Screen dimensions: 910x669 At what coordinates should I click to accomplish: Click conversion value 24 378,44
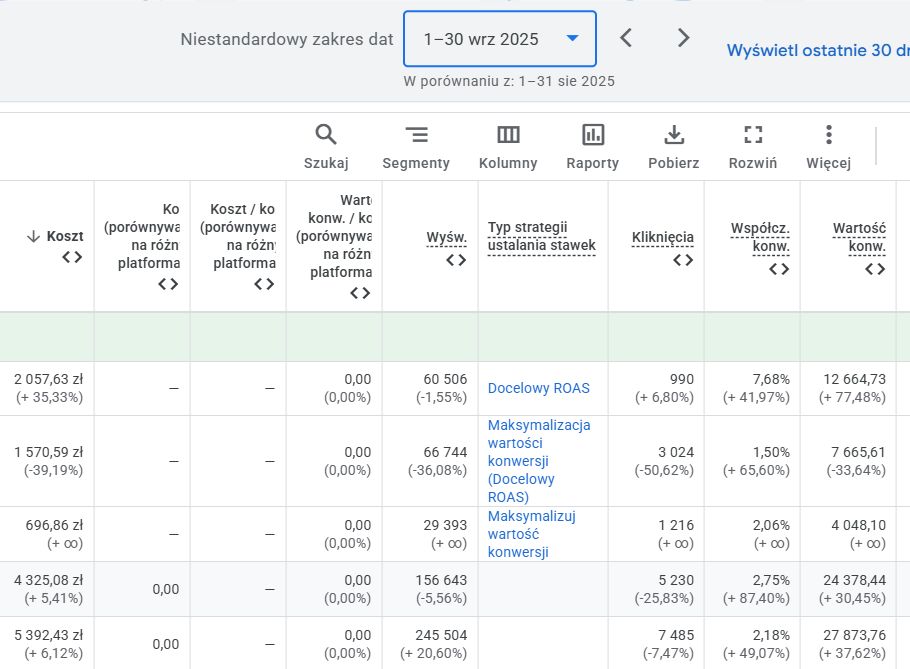coord(854,580)
